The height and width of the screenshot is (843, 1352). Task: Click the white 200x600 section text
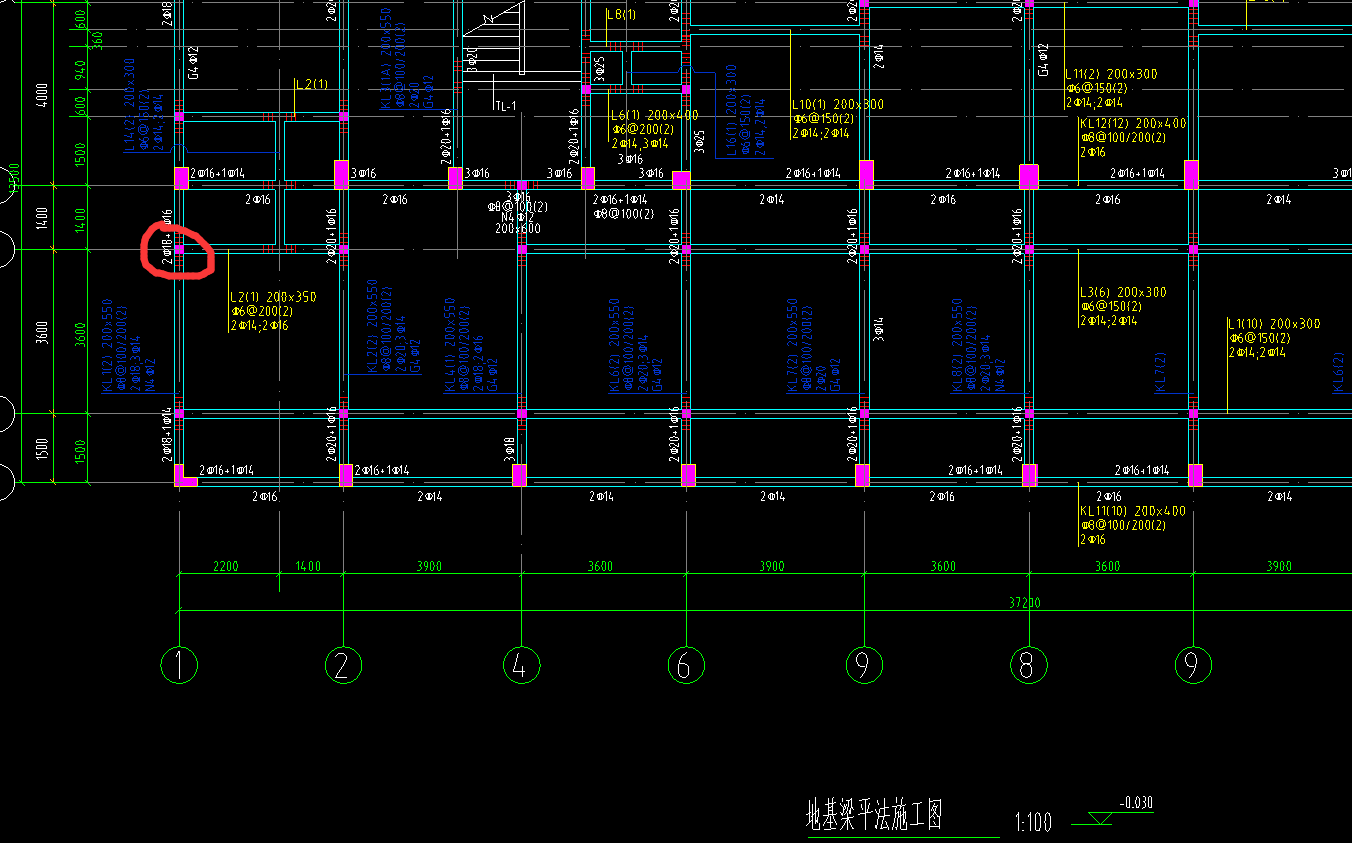point(517,229)
